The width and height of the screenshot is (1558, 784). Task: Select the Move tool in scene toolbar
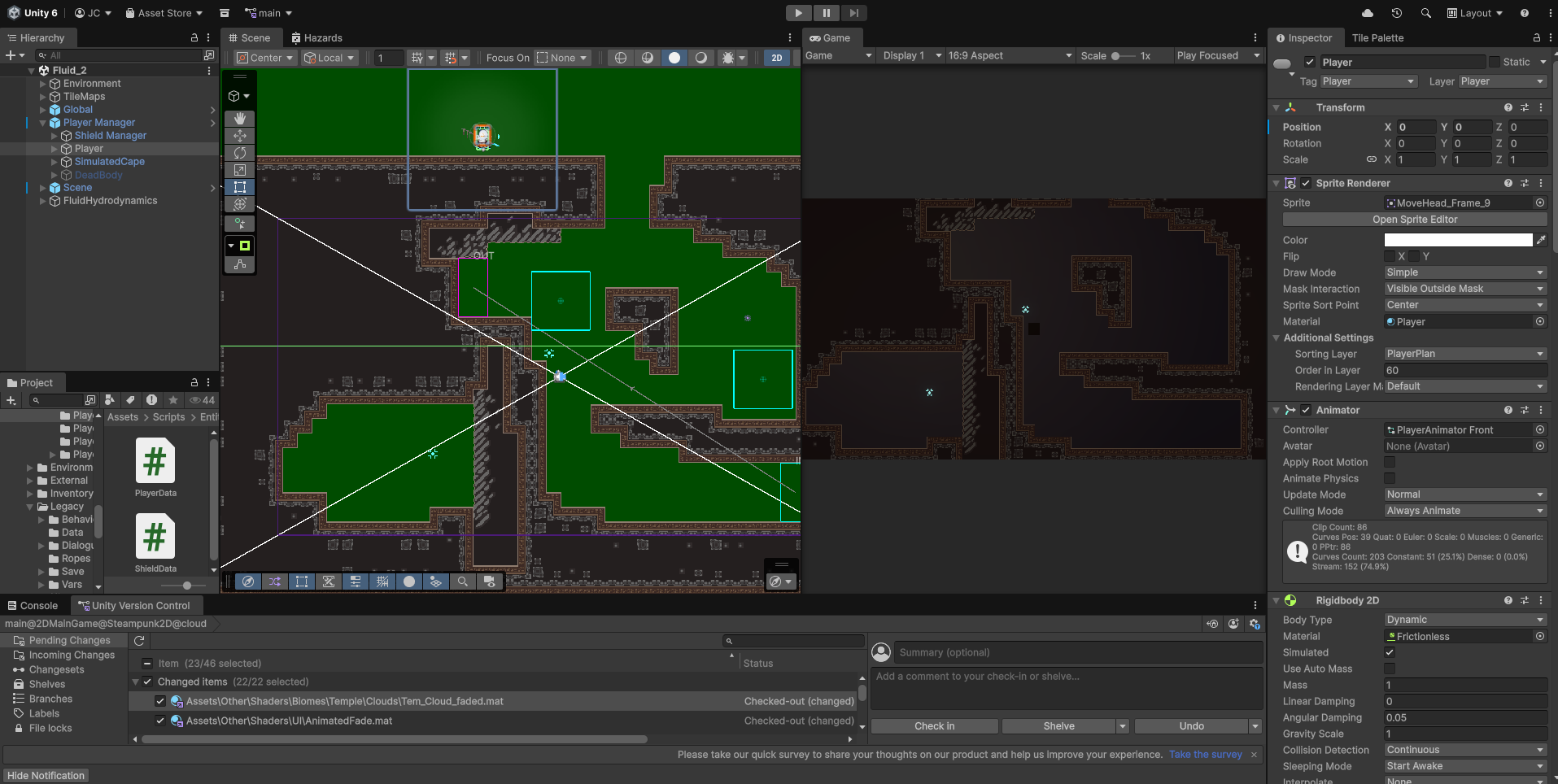pyautogui.click(x=240, y=136)
